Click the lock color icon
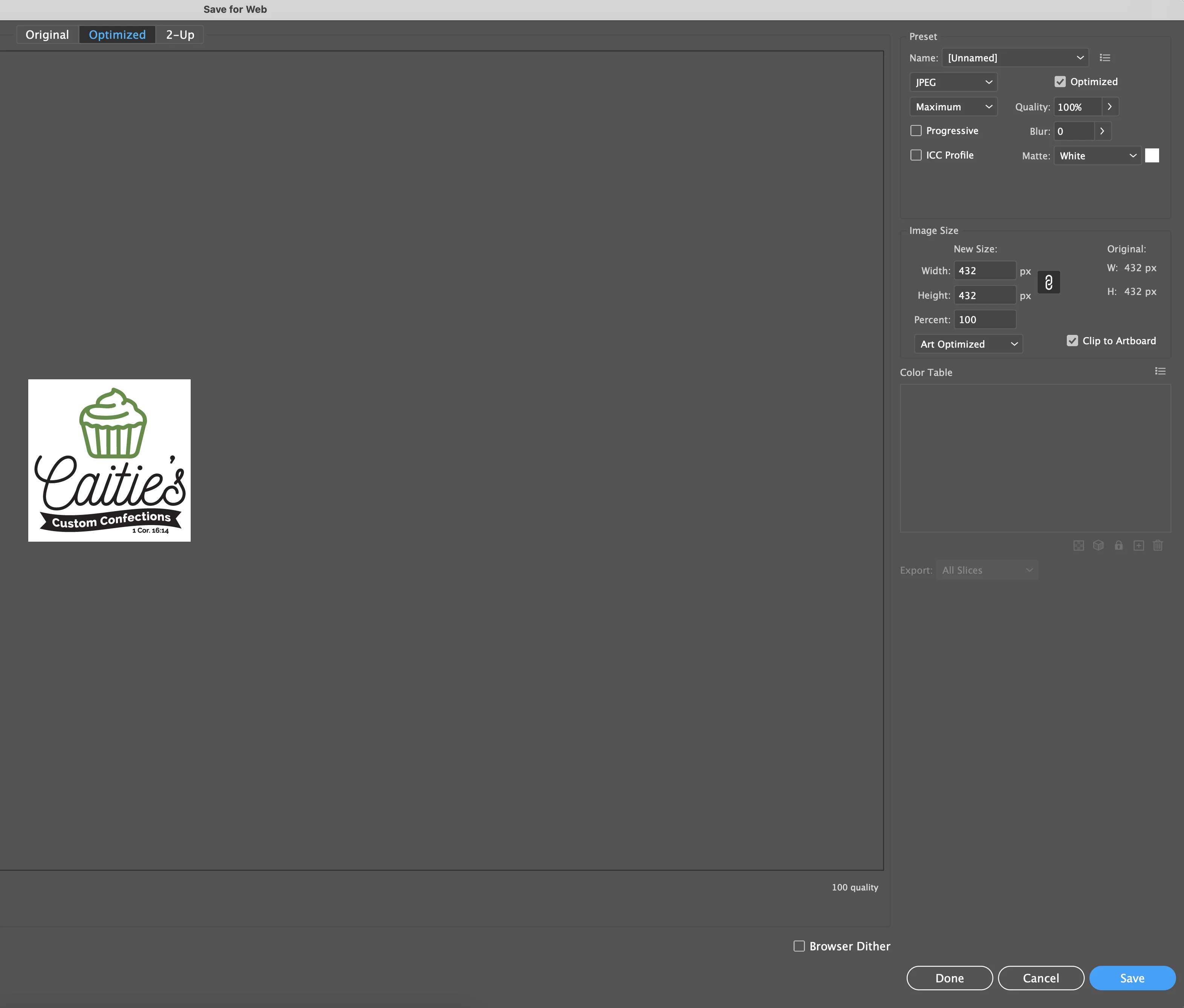1184x1008 pixels. click(1118, 545)
